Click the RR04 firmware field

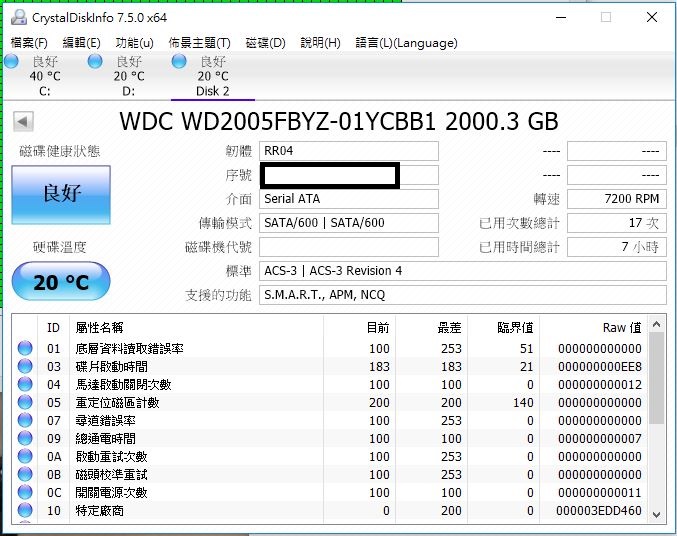[x=349, y=151]
